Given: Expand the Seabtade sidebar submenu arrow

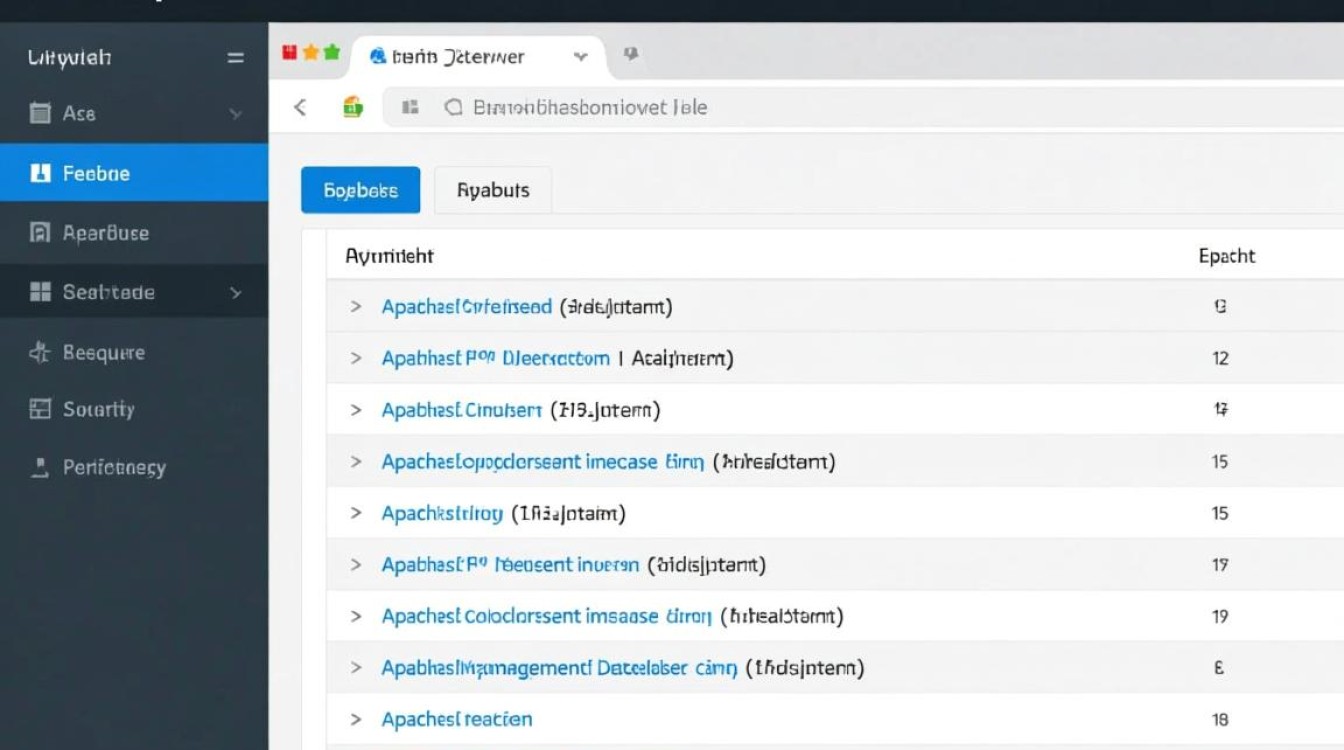Looking at the screenshot, I should [235, 293].
